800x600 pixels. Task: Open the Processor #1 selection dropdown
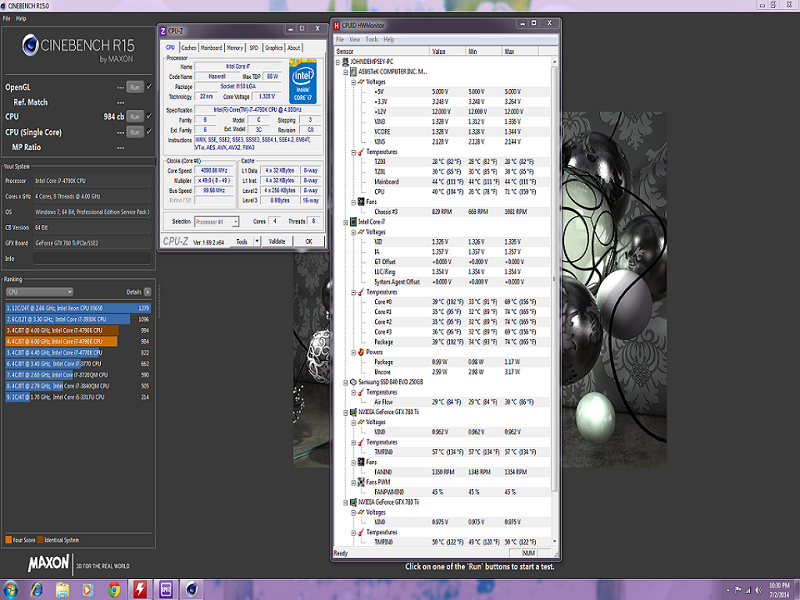(x=217, y=221)
